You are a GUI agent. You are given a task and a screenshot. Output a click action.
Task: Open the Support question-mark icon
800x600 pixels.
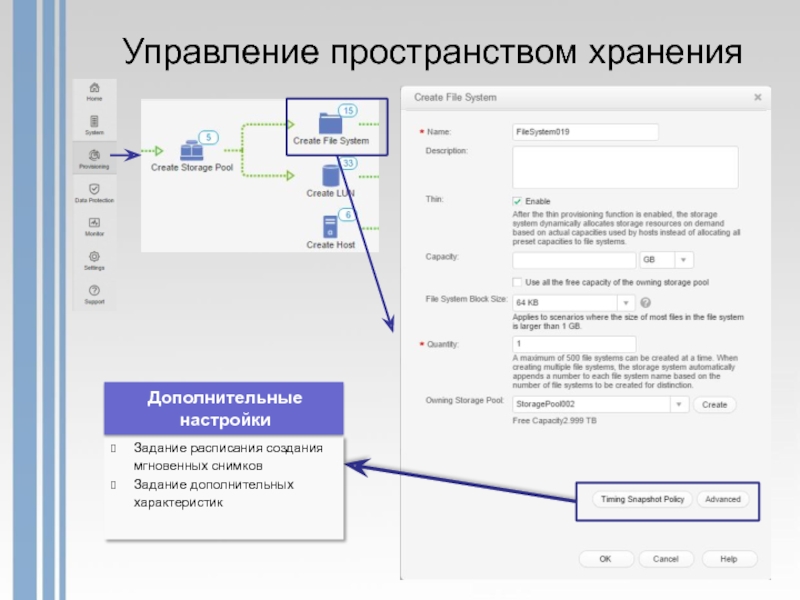point(94,294)
